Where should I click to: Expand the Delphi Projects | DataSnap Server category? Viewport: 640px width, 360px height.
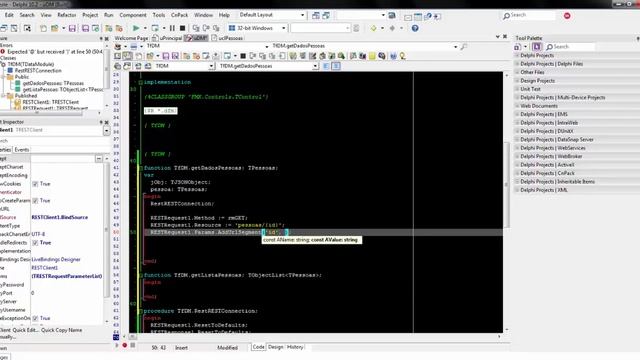tap(517, 140)
